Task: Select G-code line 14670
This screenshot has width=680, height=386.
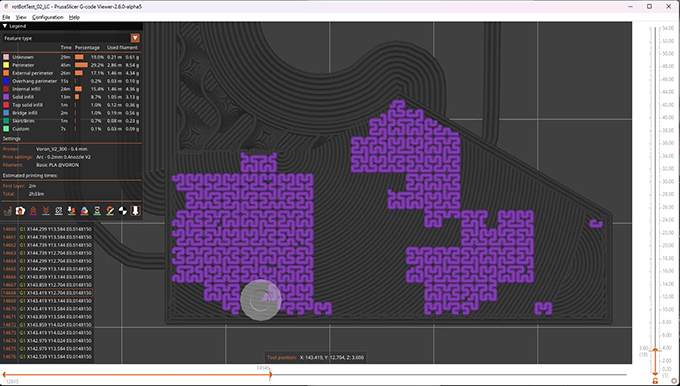Action: coord(47,309)
